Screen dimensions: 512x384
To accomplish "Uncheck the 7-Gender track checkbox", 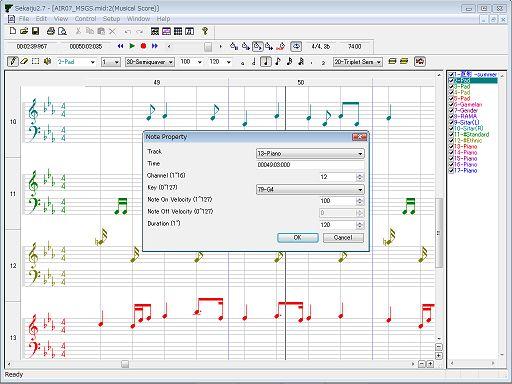I will [x=451, y=110].
